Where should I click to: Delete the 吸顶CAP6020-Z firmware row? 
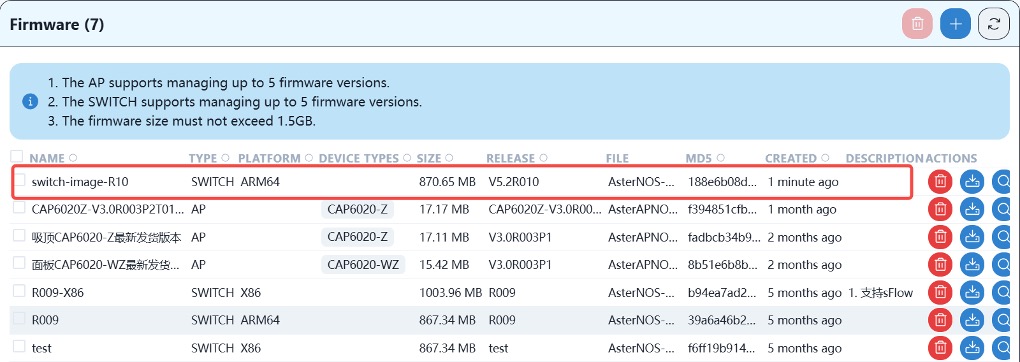pos(940,238)
